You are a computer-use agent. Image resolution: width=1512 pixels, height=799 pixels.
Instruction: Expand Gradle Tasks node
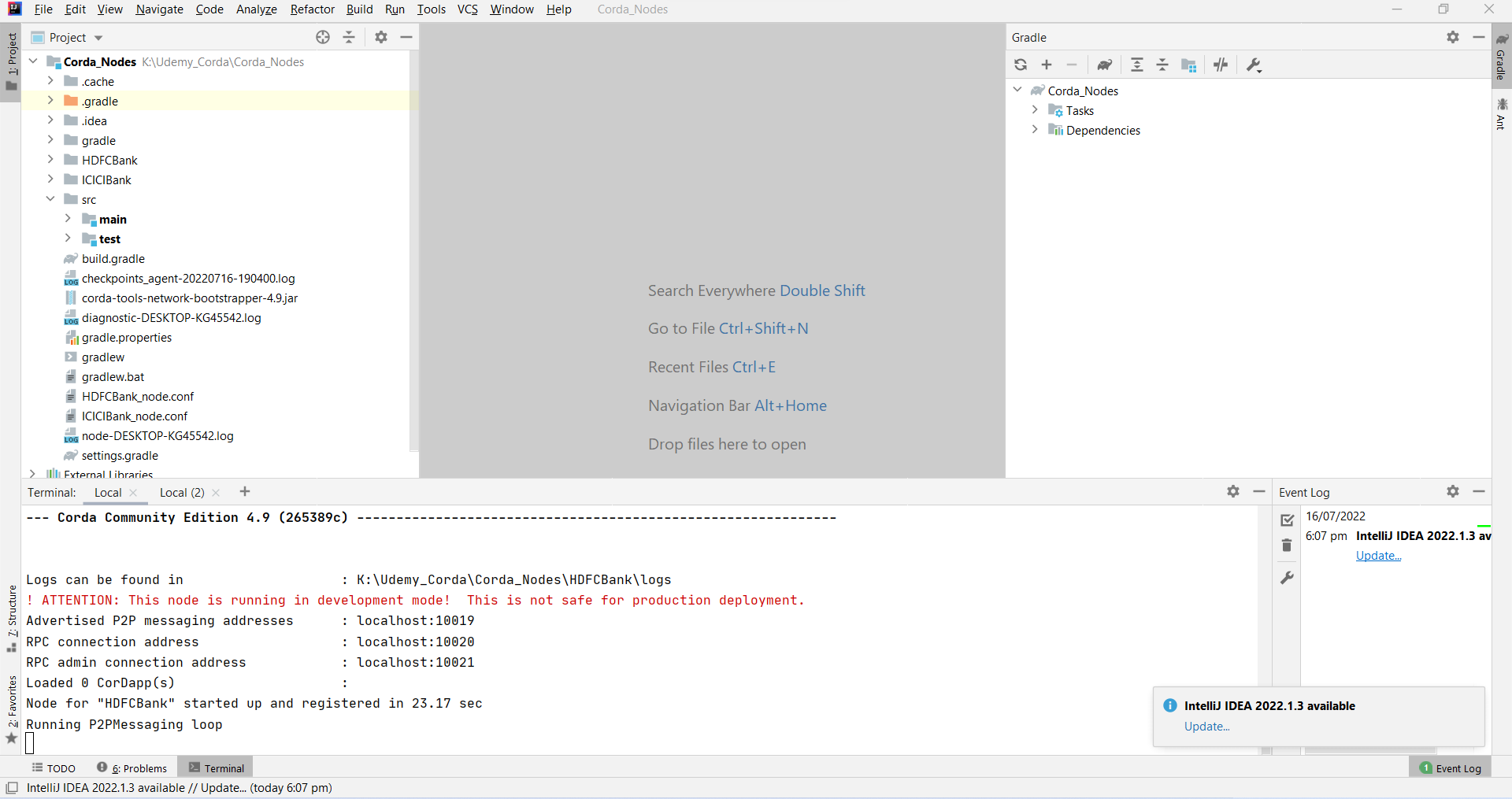pyautogui.click(x=1035, y=109)
